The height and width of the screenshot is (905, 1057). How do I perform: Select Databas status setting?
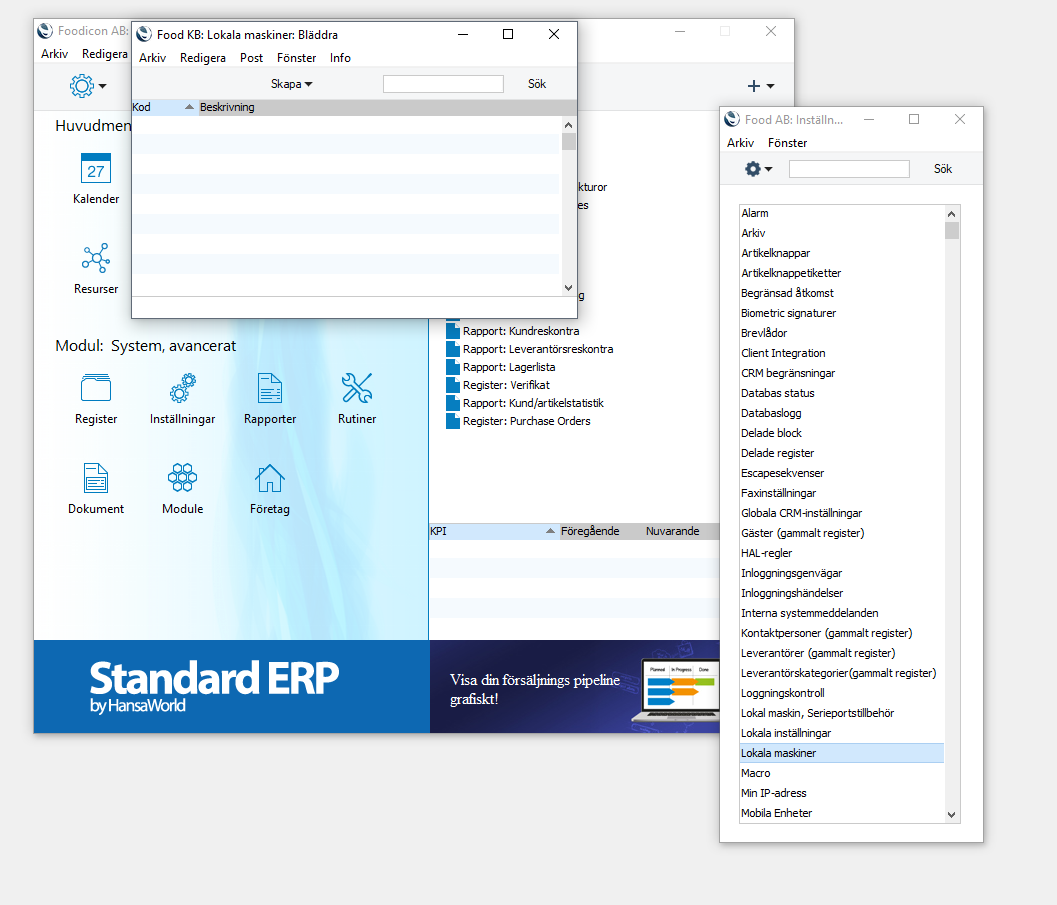(x=842, y=393)
